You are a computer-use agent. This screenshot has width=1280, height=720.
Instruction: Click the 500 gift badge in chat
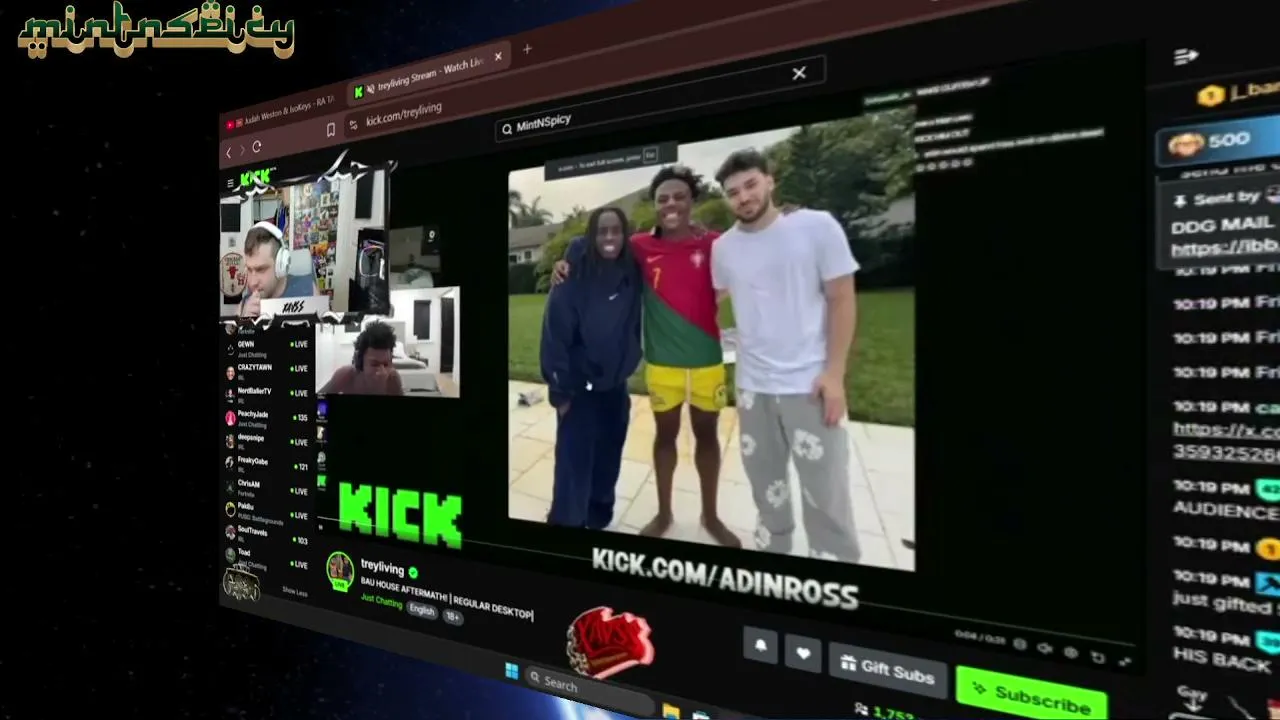click(x=1217, y=142)
